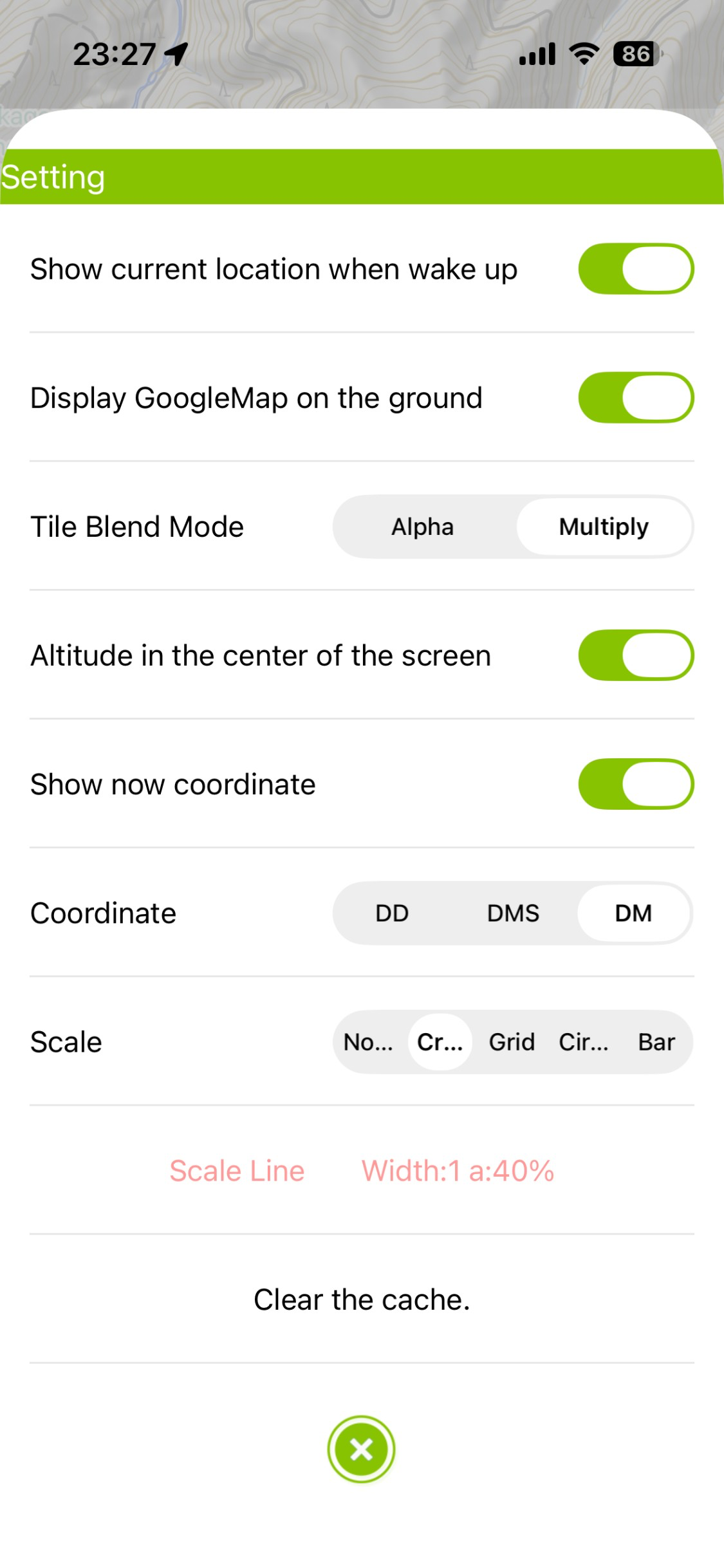The image size is (724, 1568).
Task: Toggle Altitude in the center of screen
Action: pyautogui.click(x=636, y=655)
